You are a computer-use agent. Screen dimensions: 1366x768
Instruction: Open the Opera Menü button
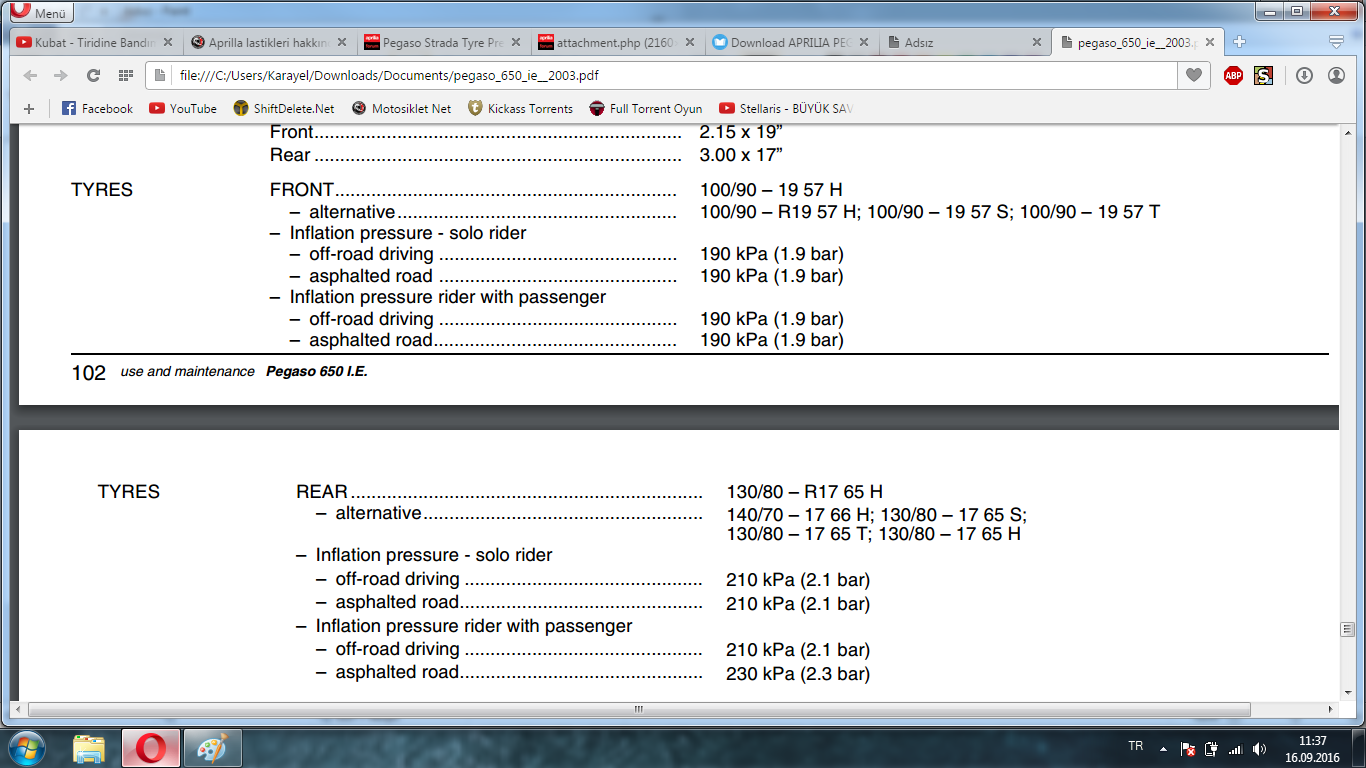[x=40, y=12]
